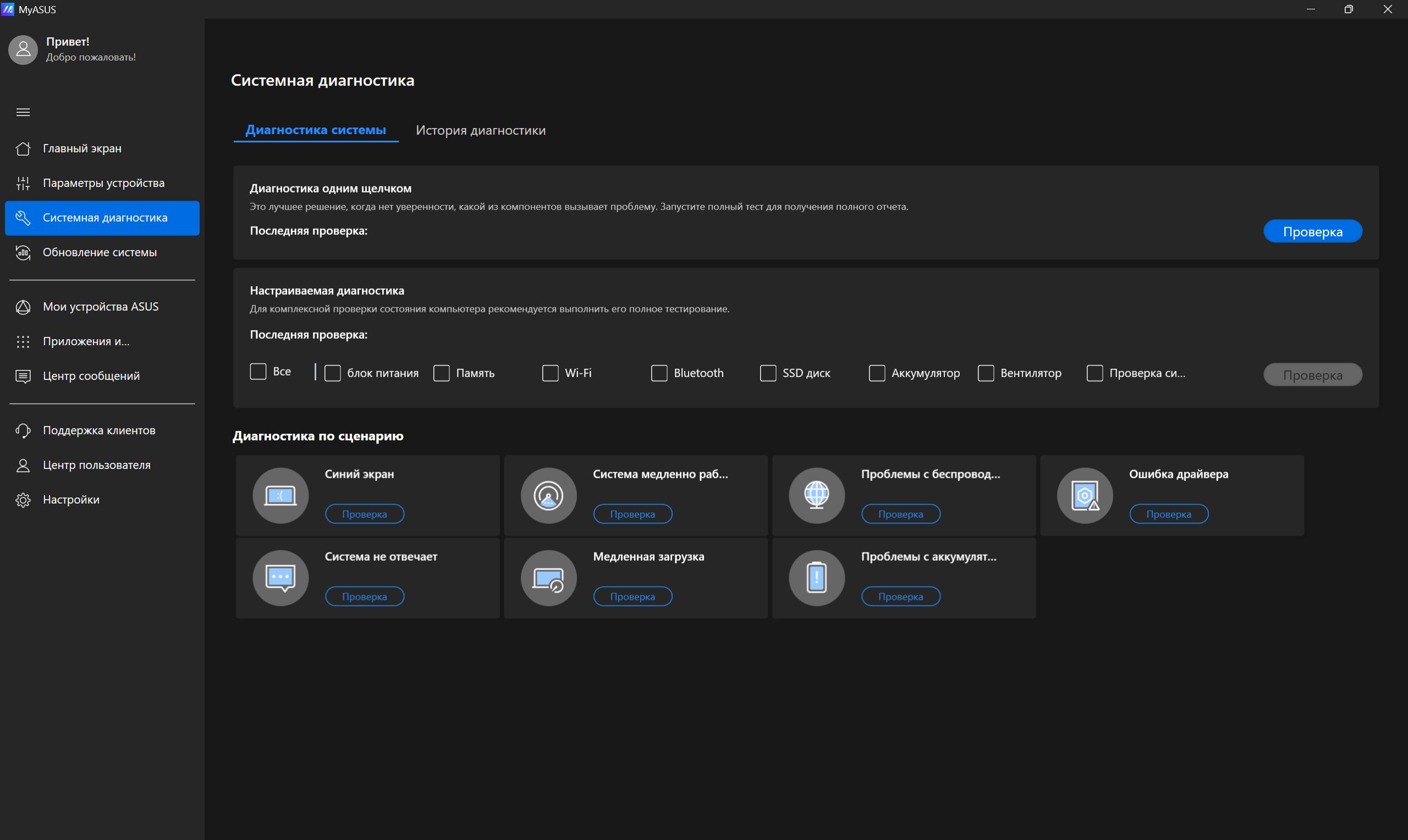Select the SSD диск checkbox
Image resolution: width=1408 pixels, height=840 pixels.
tap(768, 373)
